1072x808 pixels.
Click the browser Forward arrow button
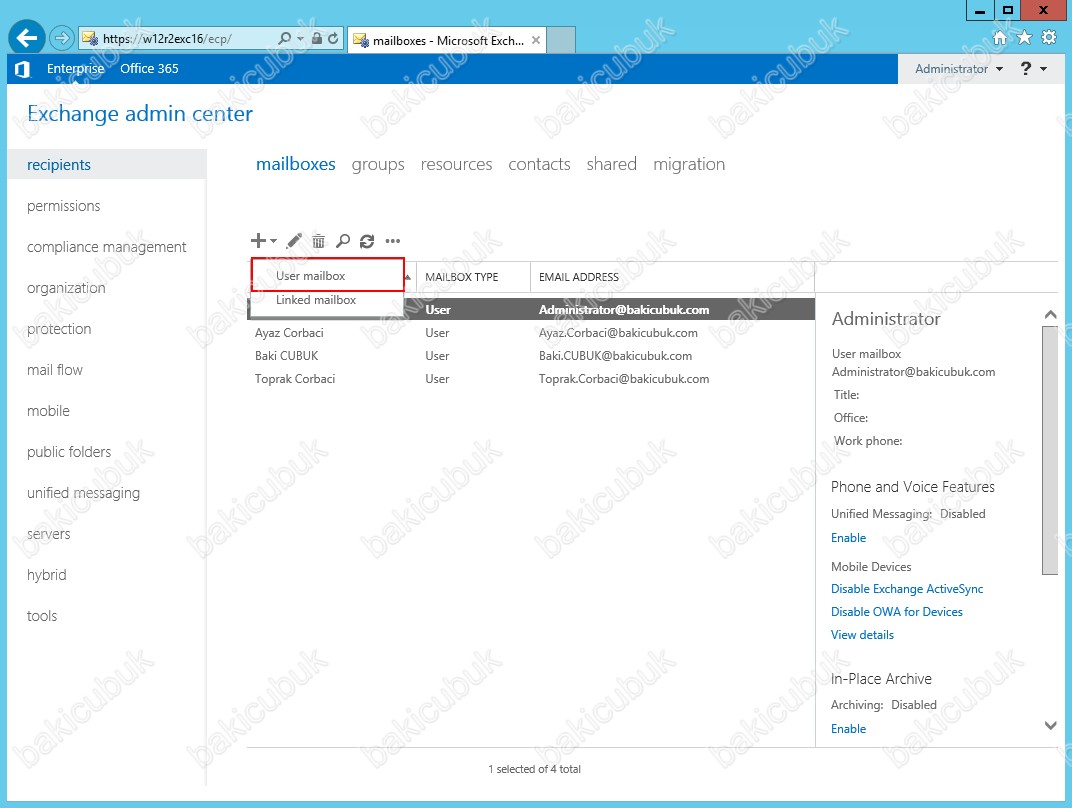62,38
